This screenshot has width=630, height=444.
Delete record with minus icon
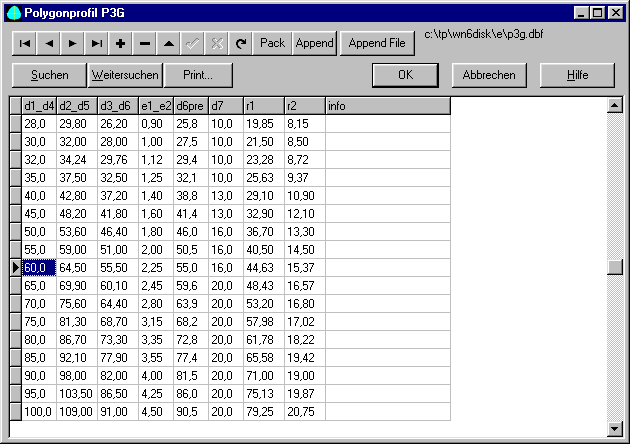(145, 44)
